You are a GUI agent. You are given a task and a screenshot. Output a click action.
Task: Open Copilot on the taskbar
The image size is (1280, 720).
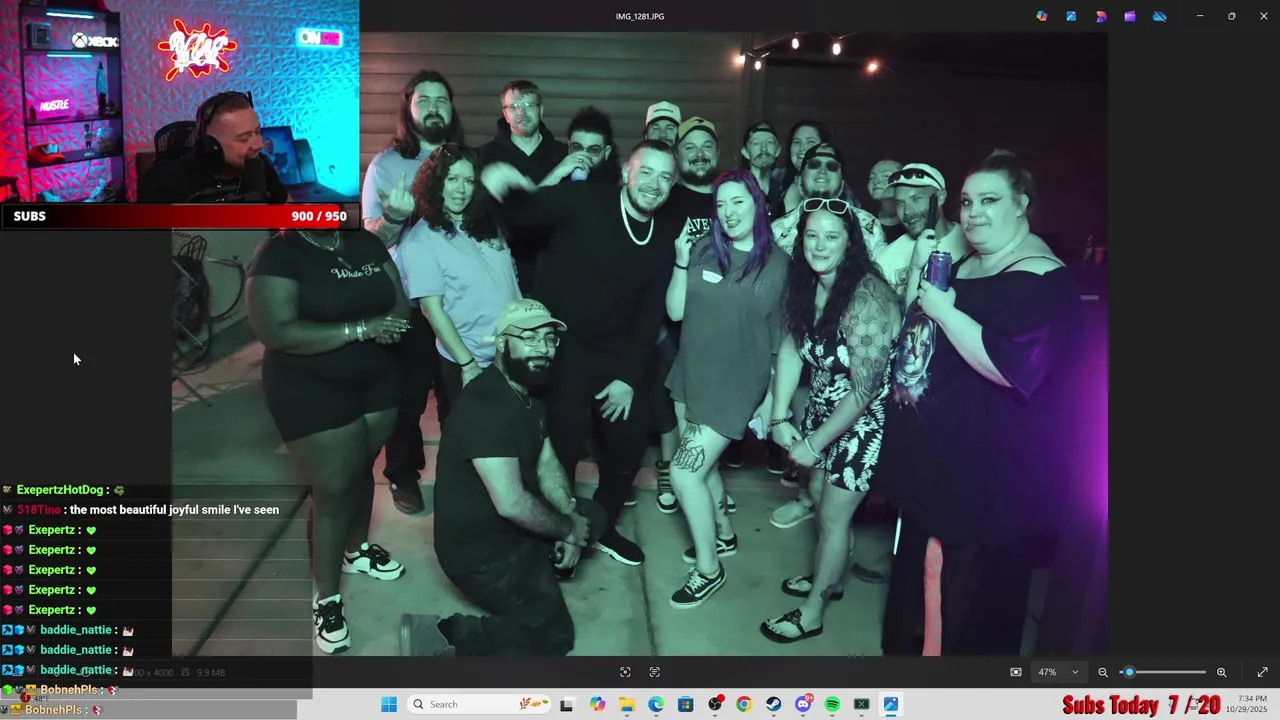point(597,704)
